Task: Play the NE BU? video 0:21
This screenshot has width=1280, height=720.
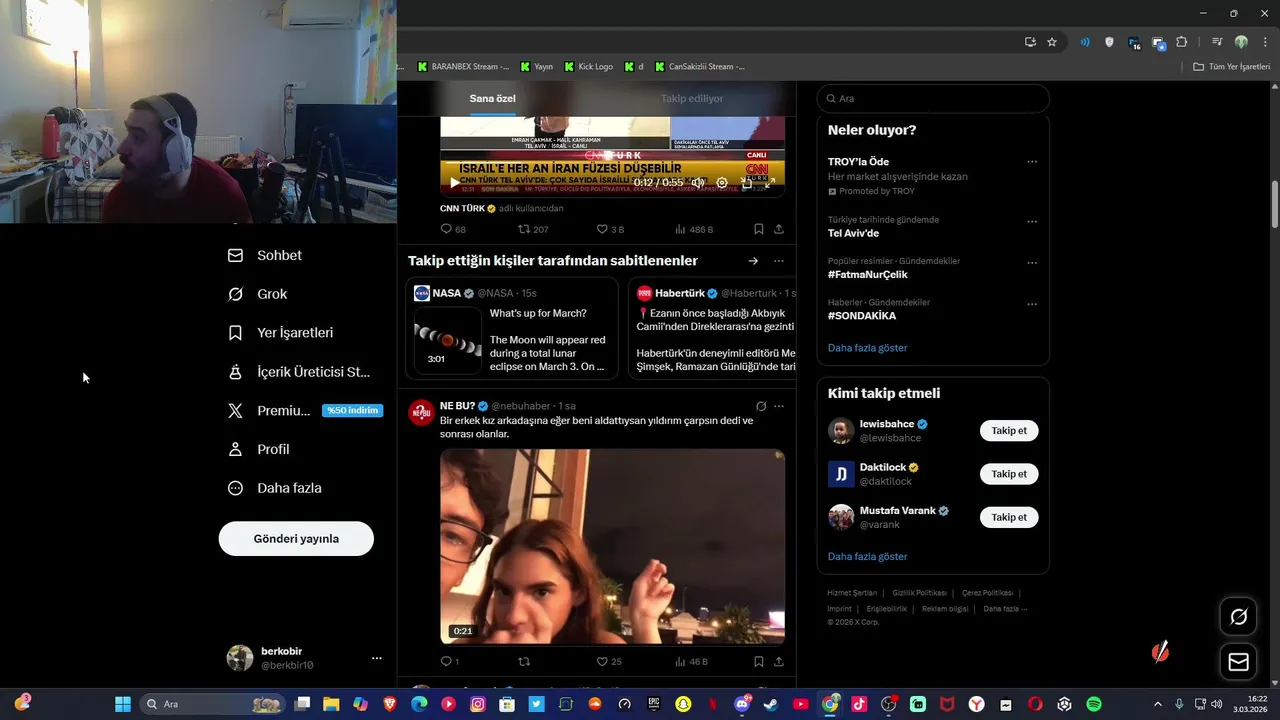Action: (612, 546)
